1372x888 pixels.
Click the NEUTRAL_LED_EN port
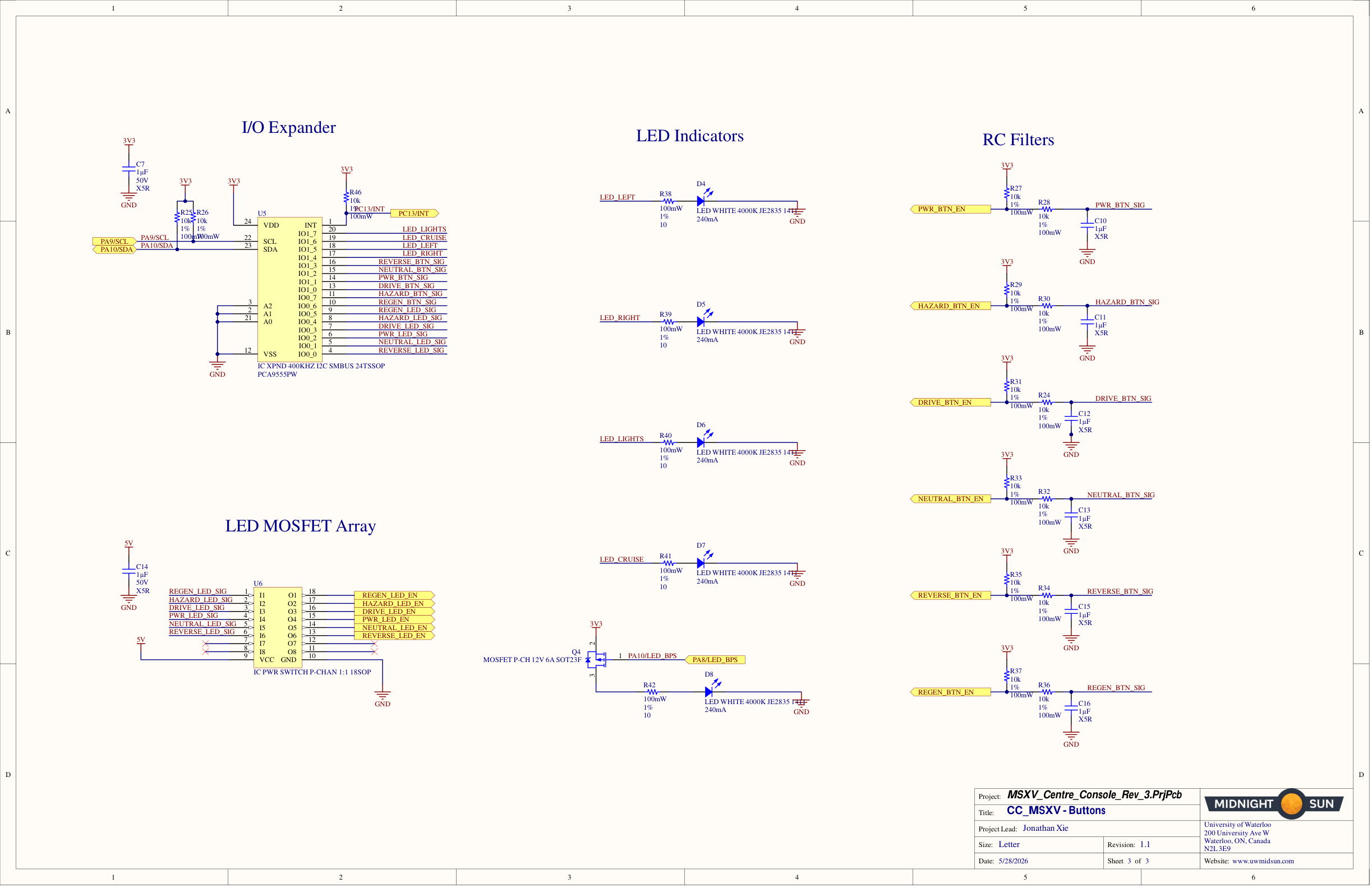click(x=394, y=627)
